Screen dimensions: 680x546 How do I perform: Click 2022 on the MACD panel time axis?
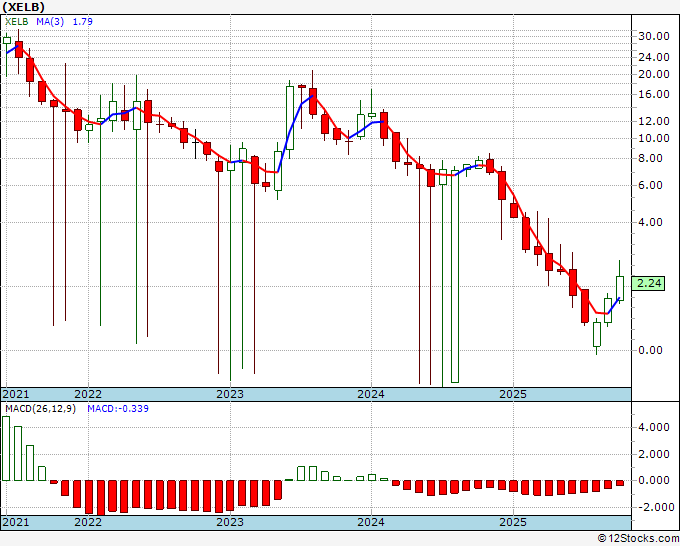[x=88, y=522]
